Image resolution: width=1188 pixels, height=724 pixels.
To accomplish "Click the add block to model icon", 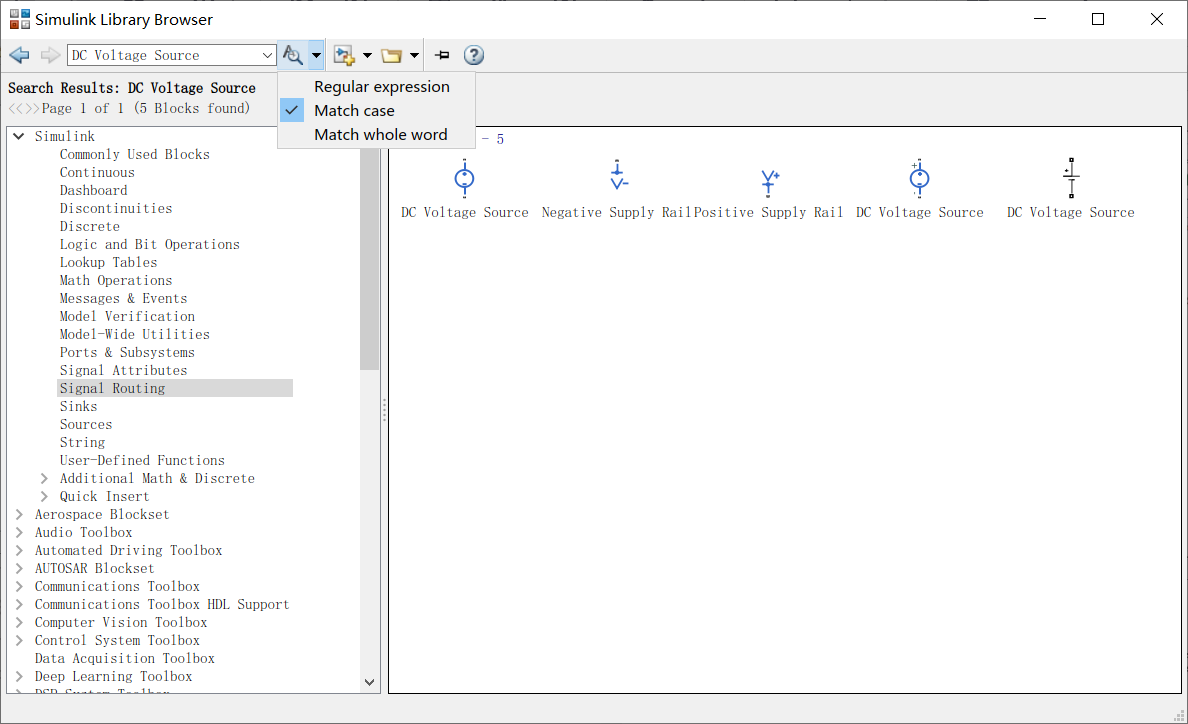I will coord(344,55).
